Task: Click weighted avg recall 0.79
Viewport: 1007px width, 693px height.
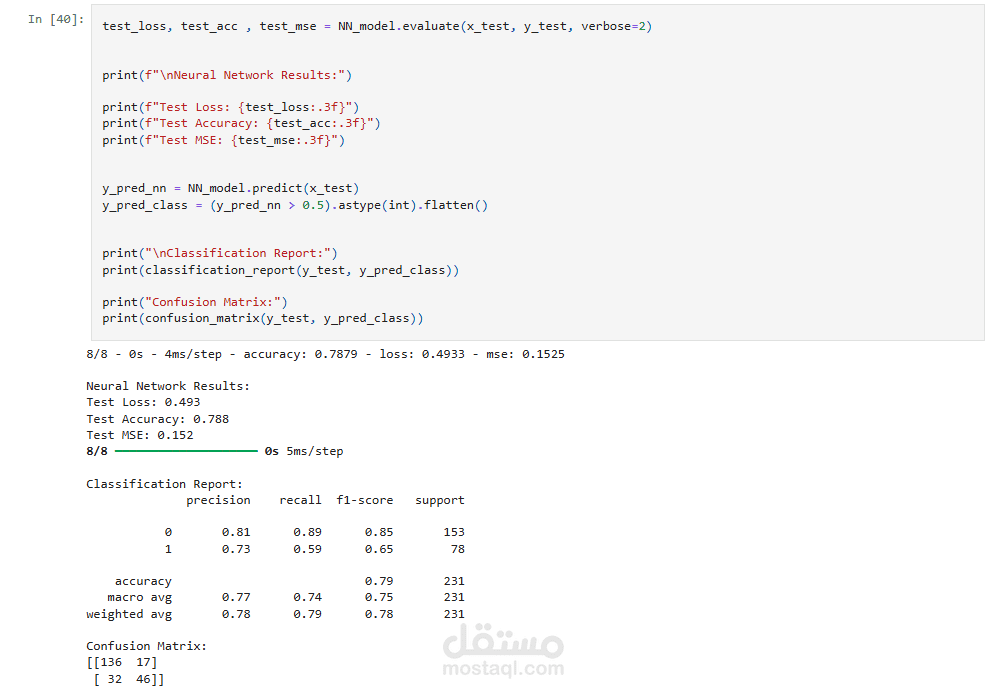Action: pos(308,614)
